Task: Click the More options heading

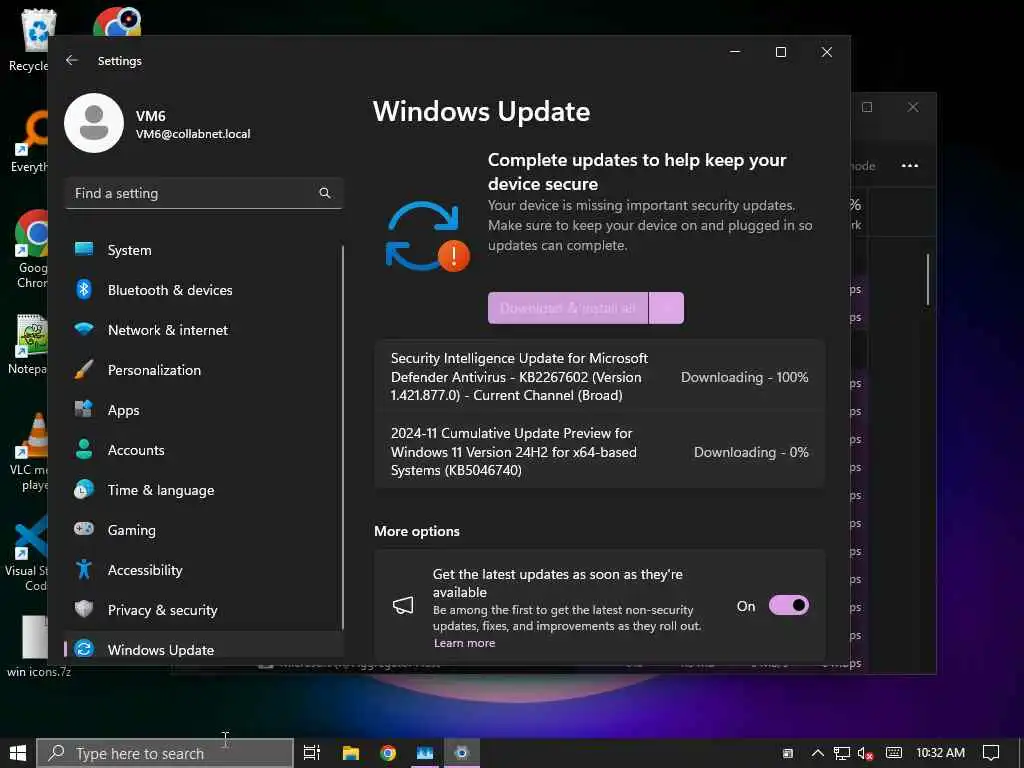Action: [417, 531]
